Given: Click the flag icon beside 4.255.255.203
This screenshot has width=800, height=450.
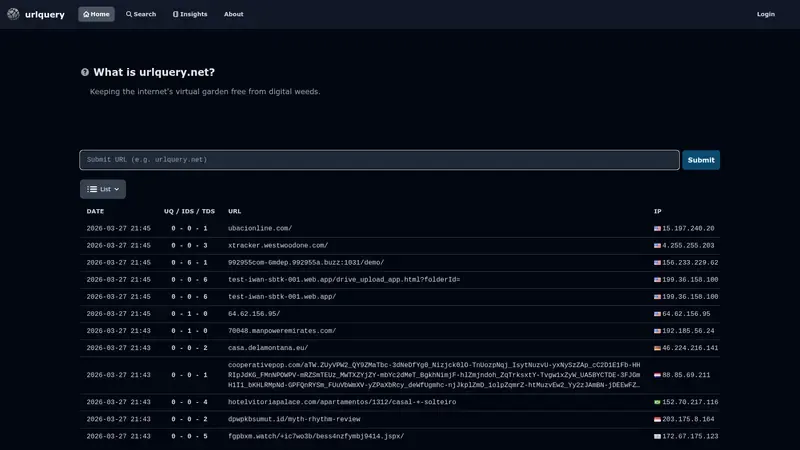Looking at the screenshot, I should tap(657, 245).
